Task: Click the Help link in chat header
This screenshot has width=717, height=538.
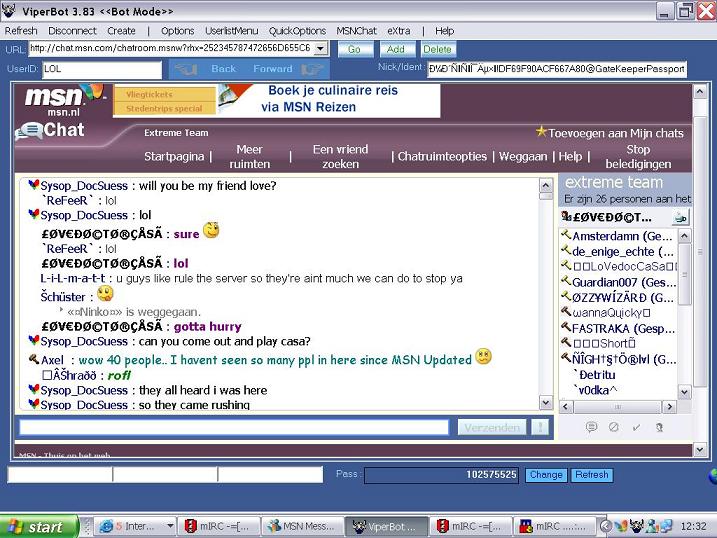Action: click(x=570, y=157)
